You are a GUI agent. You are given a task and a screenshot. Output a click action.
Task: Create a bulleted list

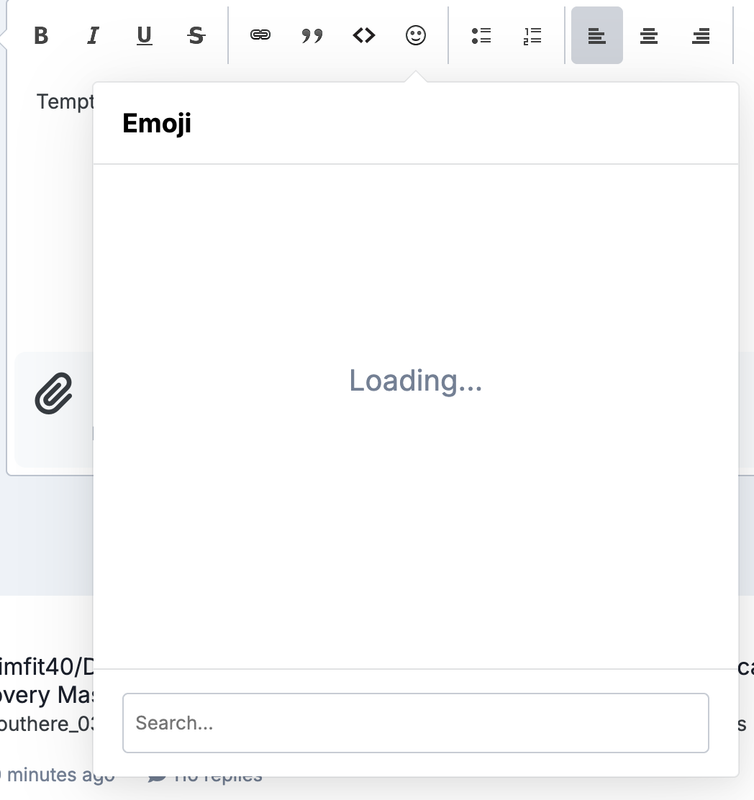[x=481, y=35]
